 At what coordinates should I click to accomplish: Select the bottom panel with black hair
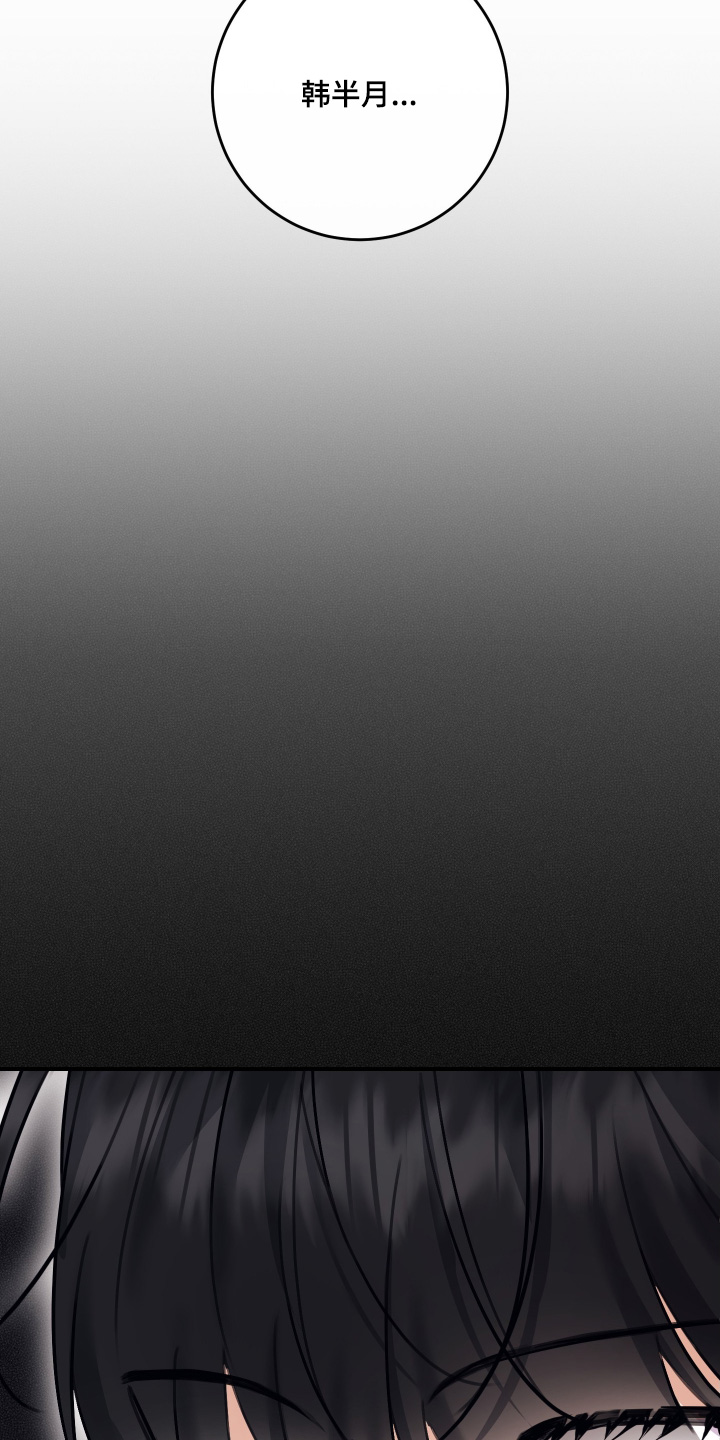360,1250
